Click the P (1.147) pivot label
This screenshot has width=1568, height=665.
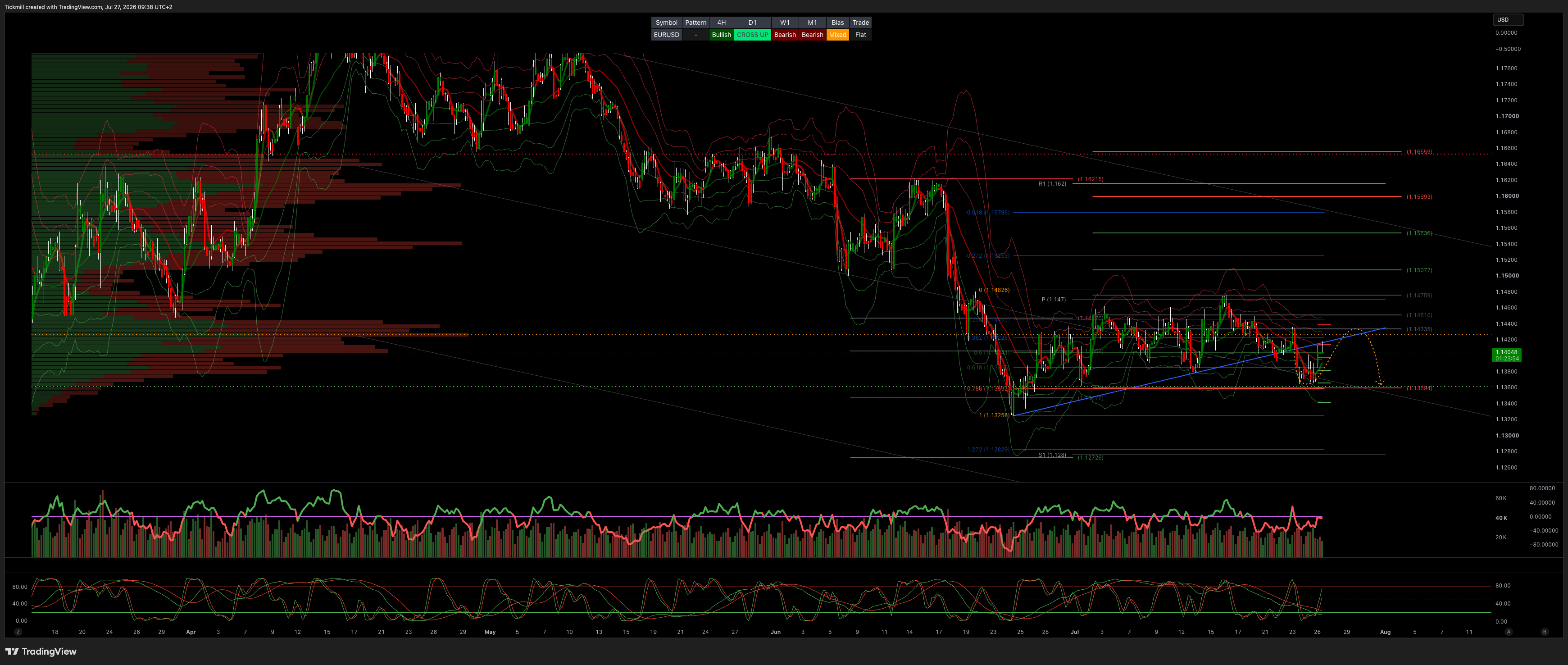(1054, 299)
